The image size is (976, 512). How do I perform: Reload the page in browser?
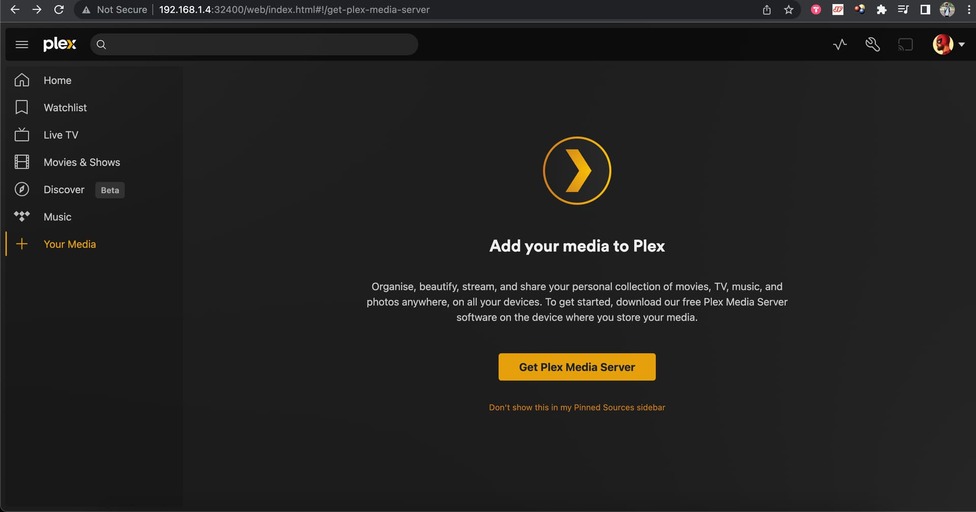pyautogui.click(x=59, y=9)
